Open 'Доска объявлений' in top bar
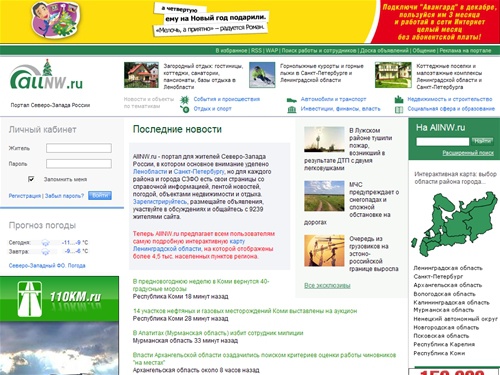 tap(384, 51)
